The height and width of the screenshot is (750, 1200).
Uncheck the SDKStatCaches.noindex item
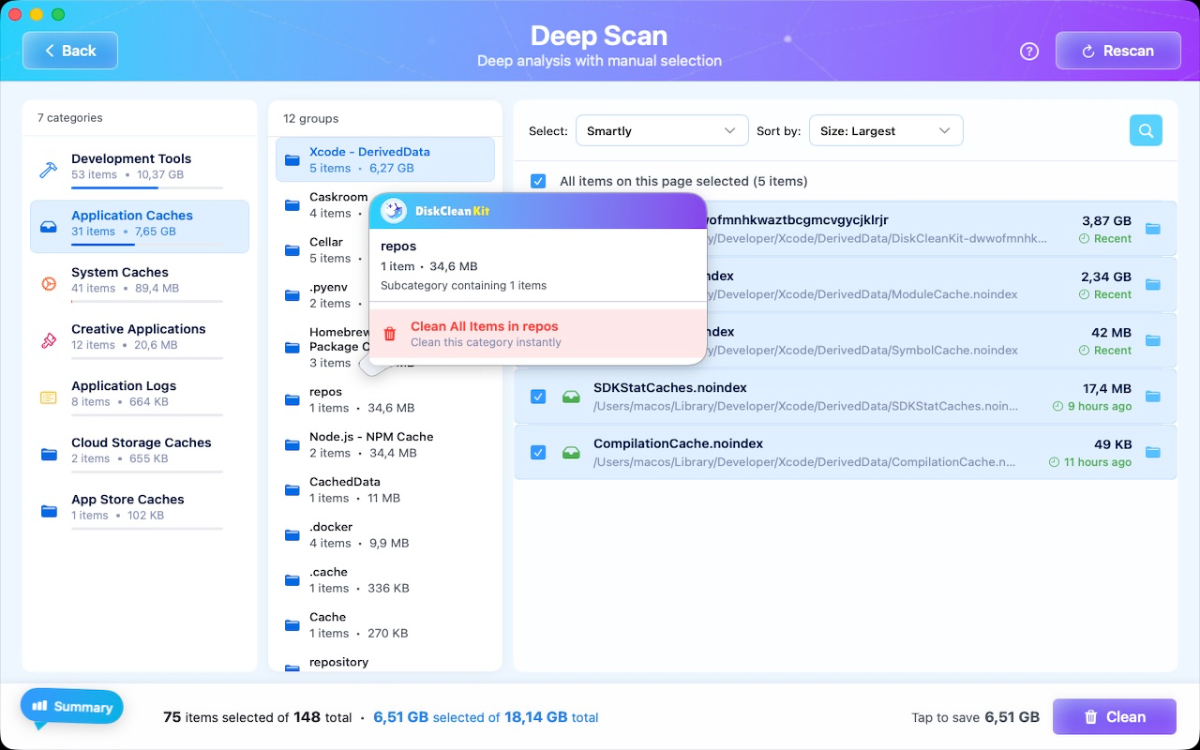click(x=538, y=395)
